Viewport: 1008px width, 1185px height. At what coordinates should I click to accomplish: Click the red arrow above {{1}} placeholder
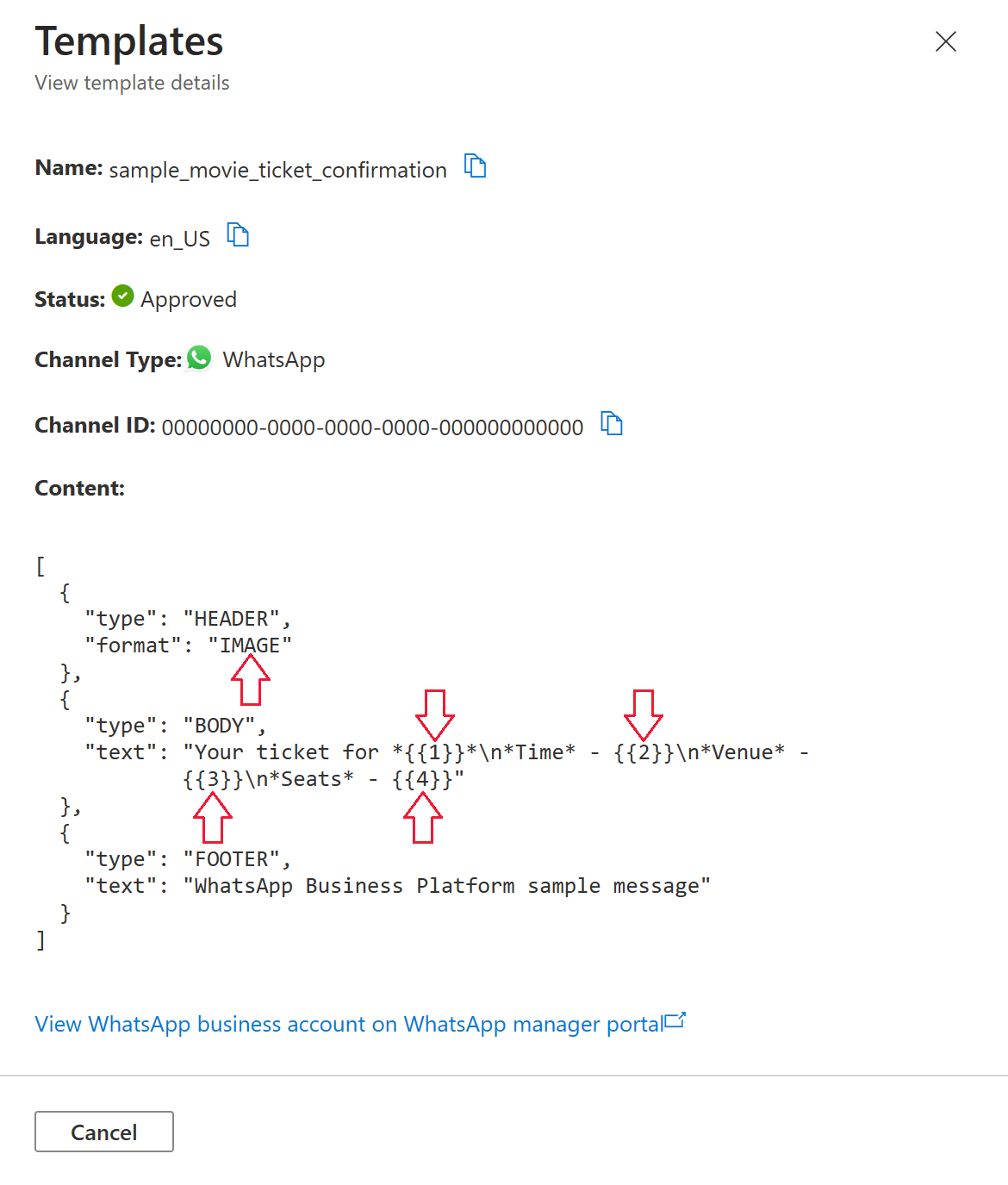tap(435, 714)
